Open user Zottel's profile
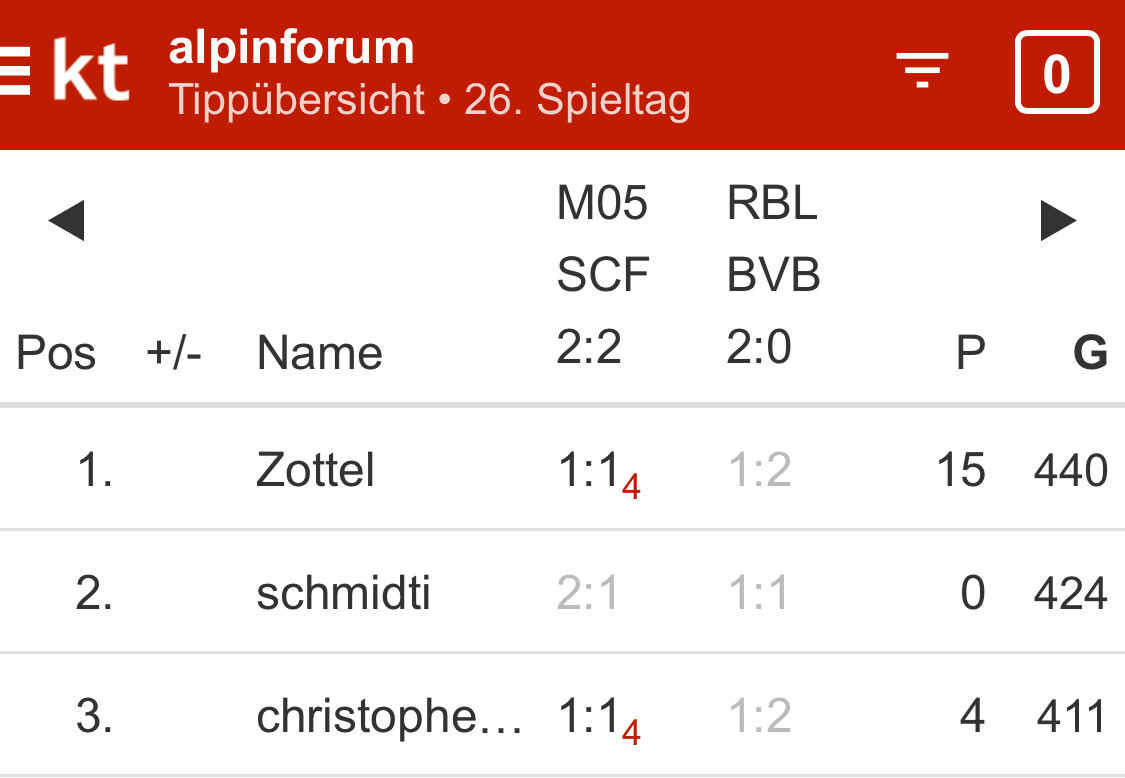1125x778 pixels. point(315,470)
